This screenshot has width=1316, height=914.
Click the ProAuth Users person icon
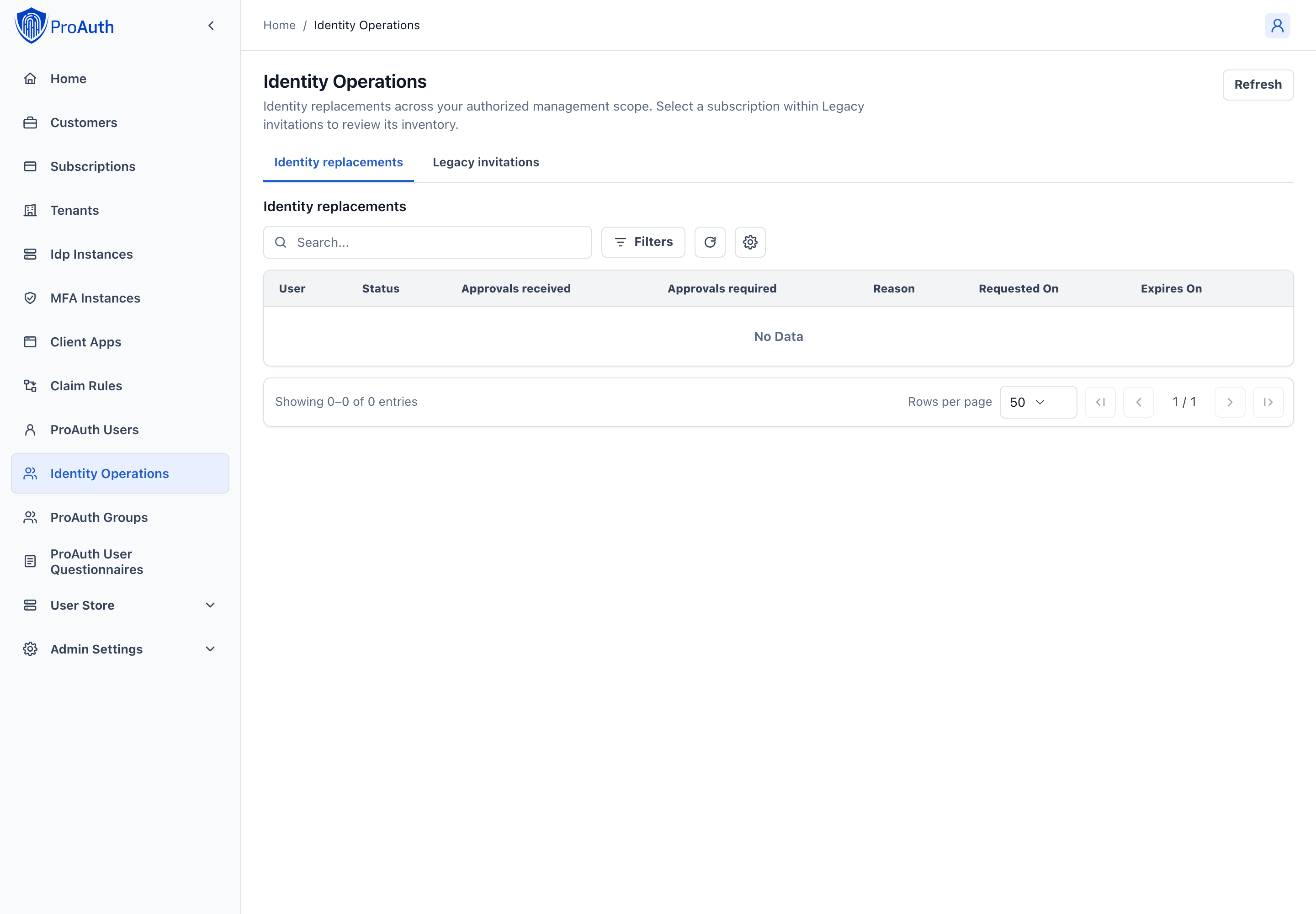tap(30, 430)
